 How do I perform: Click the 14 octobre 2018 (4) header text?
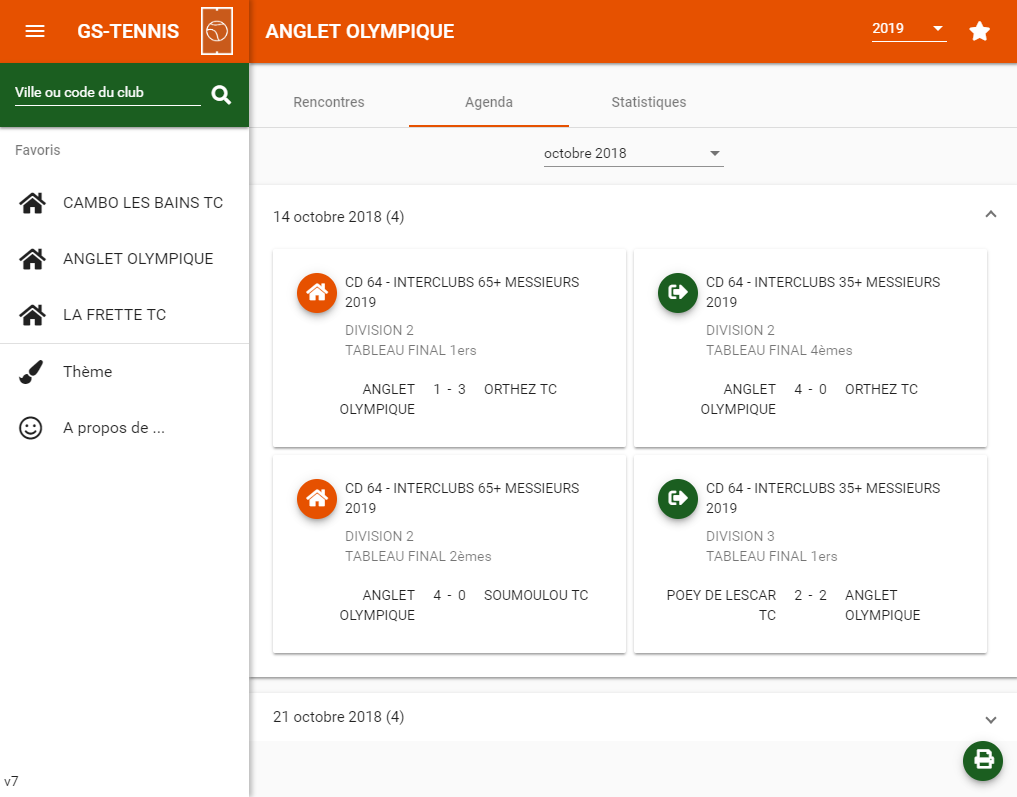coord(339,217)
